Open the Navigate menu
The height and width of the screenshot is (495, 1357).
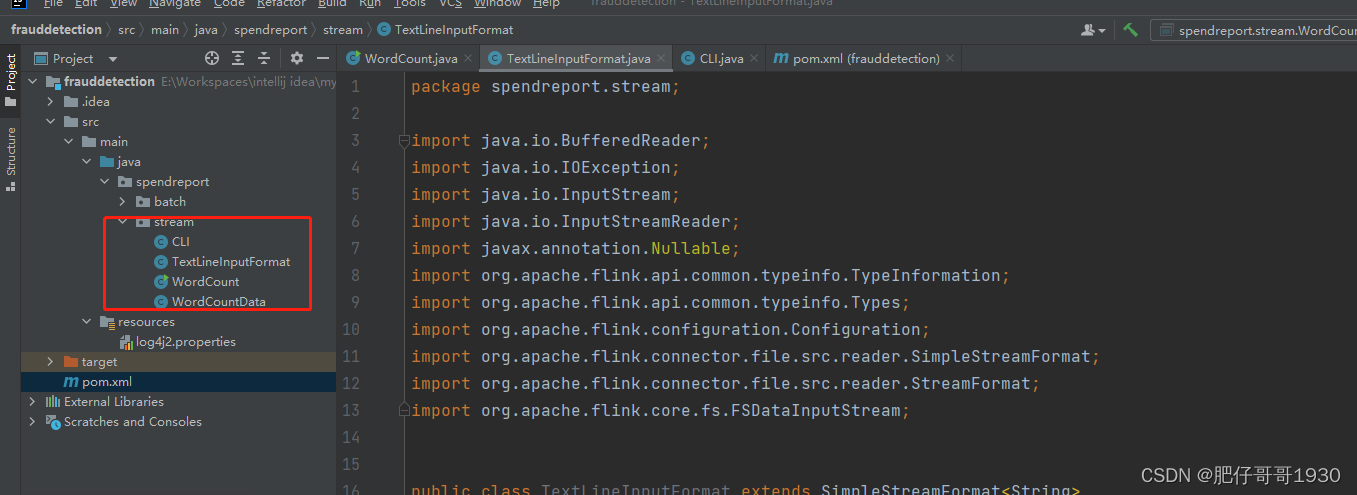pyautogui.click(x=175, y=4)
